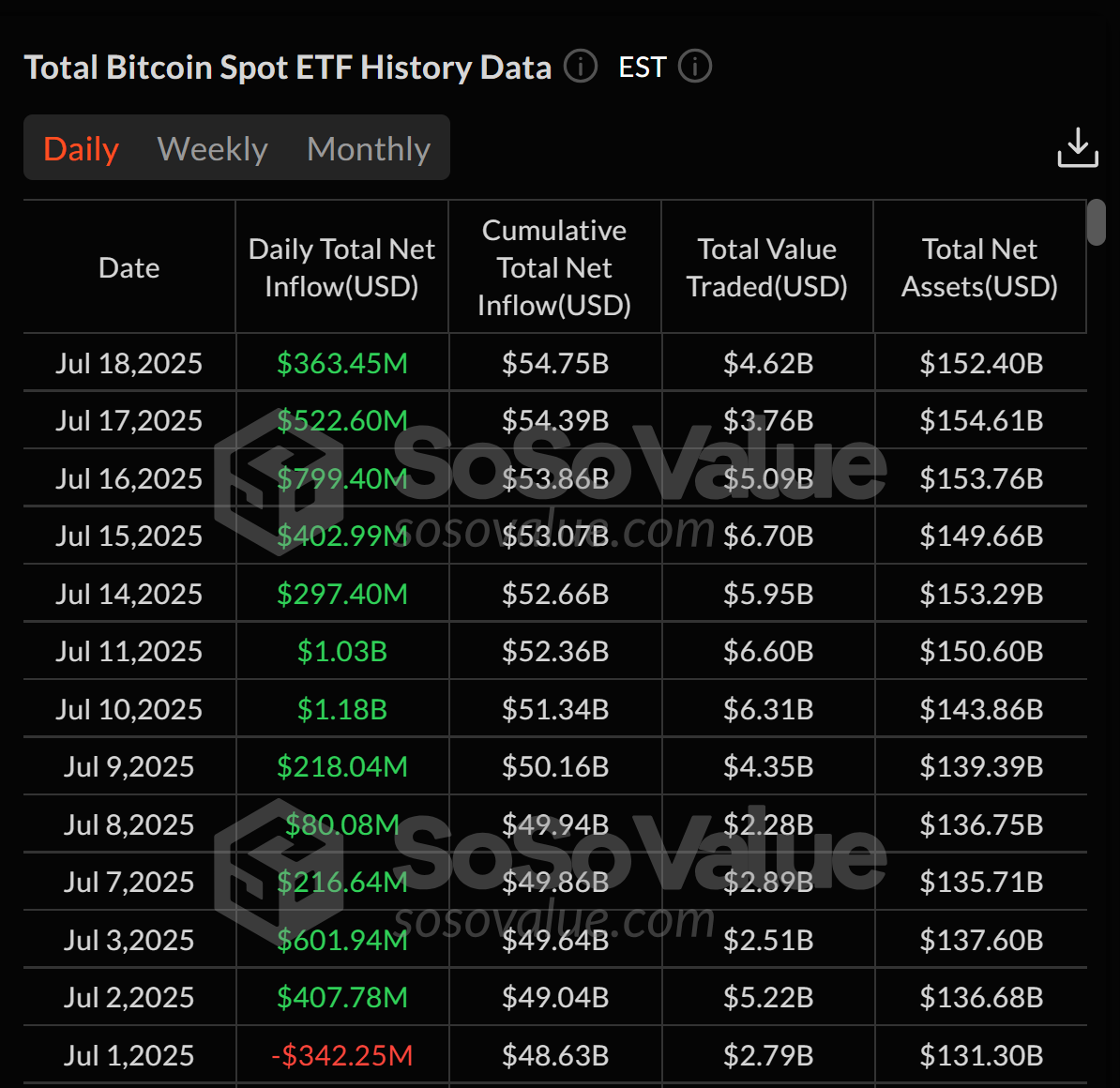The image size is (1120, 1088).
Task: Click the Cumulative Total Net Inflow header
Action: [x=554, y=267]
